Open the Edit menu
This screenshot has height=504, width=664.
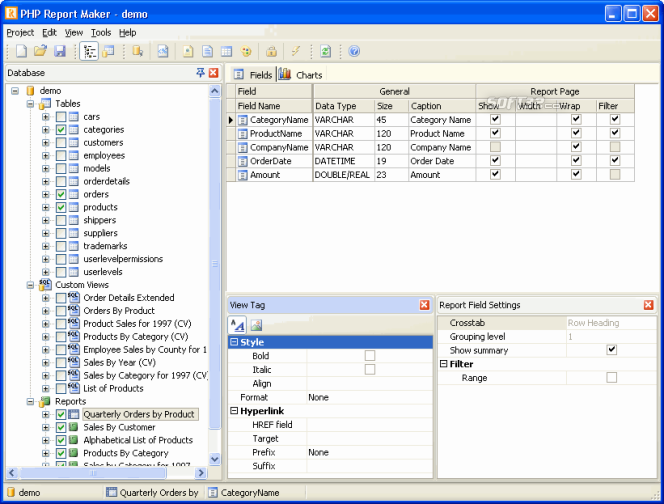(49, 33)
